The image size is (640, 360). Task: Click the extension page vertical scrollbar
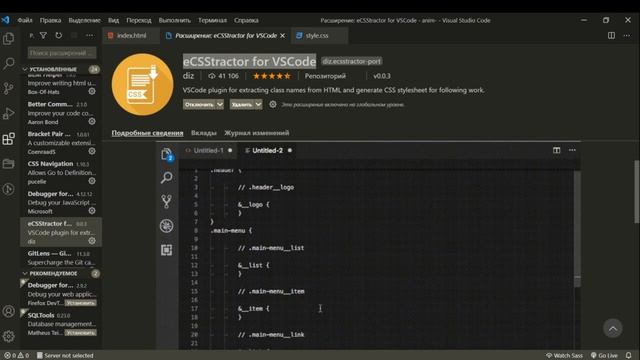point(637,192)
